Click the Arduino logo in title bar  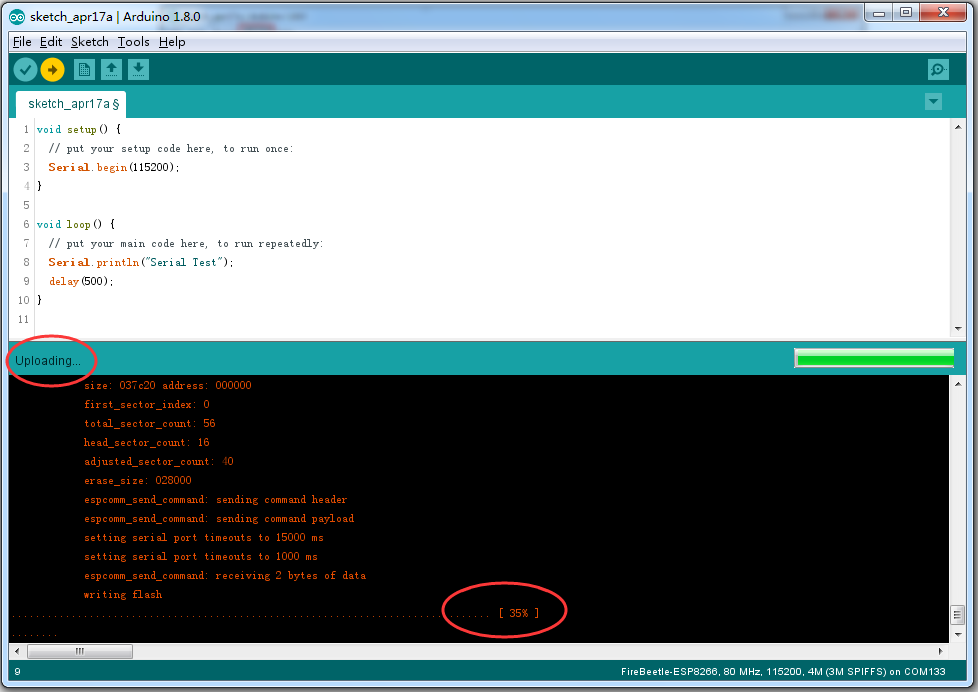pos(17,17)
